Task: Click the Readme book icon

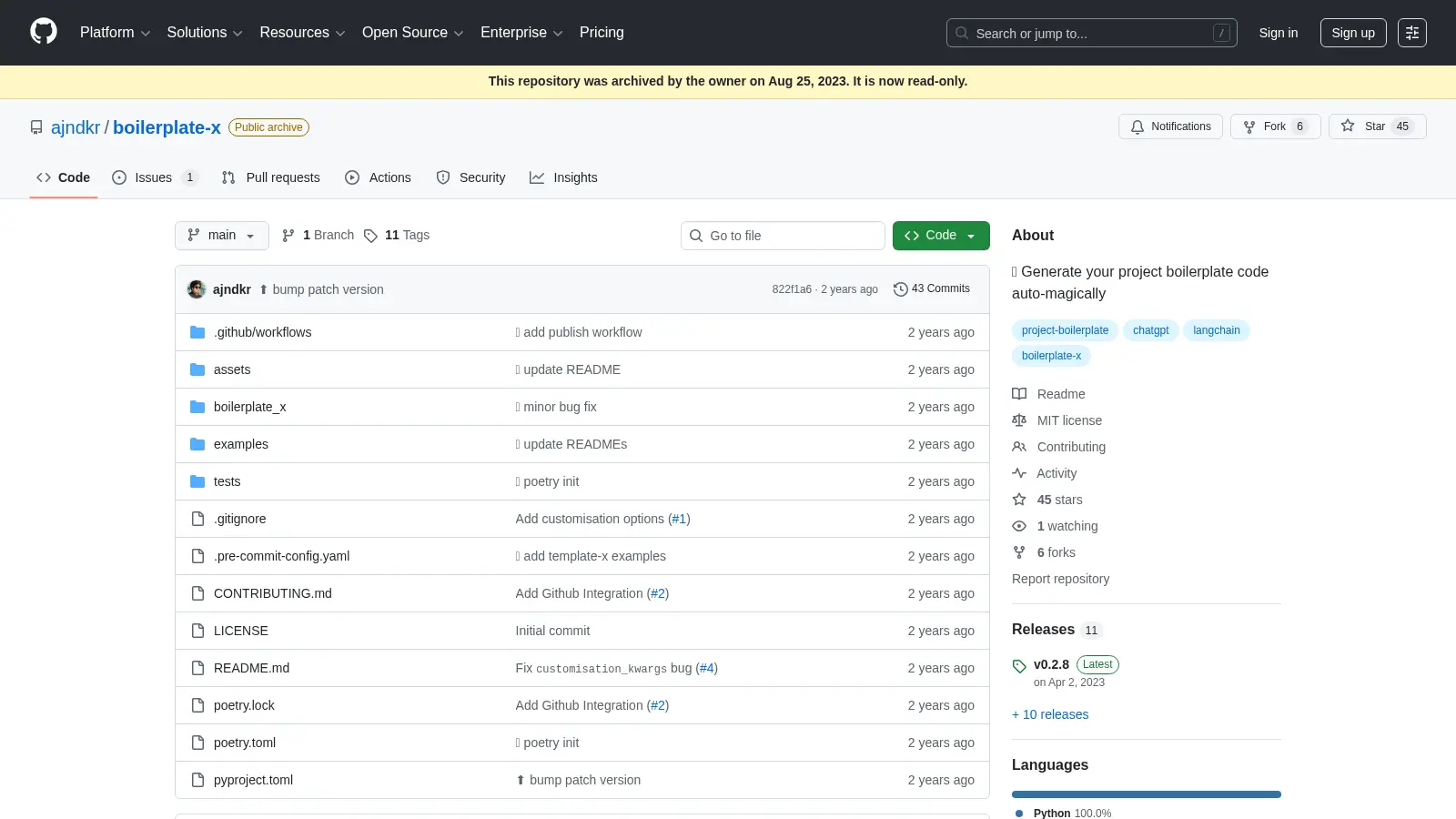Action: point(1019,394)
